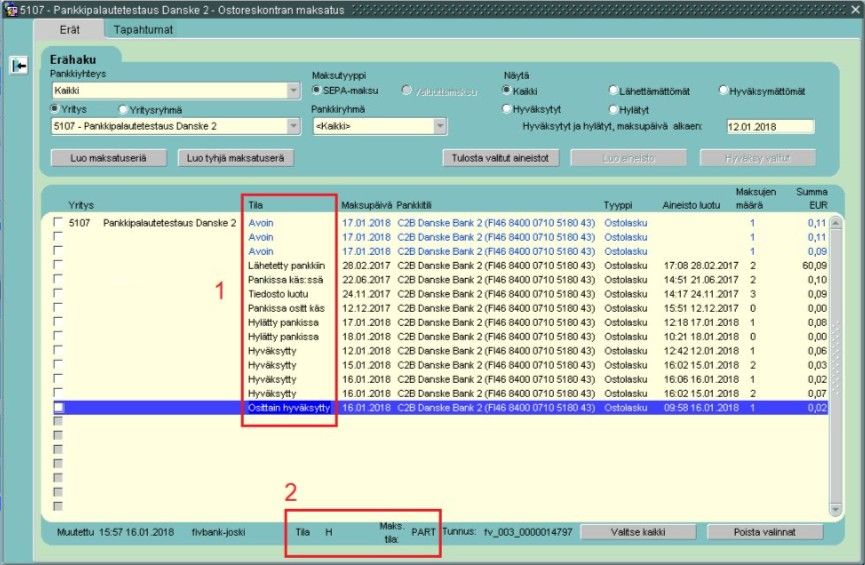This screenshot has height=565, width=865.
Task: Click the 24.11.2017 maksupäivä cell
Action: pyautogui.click(x=366, y=295)
